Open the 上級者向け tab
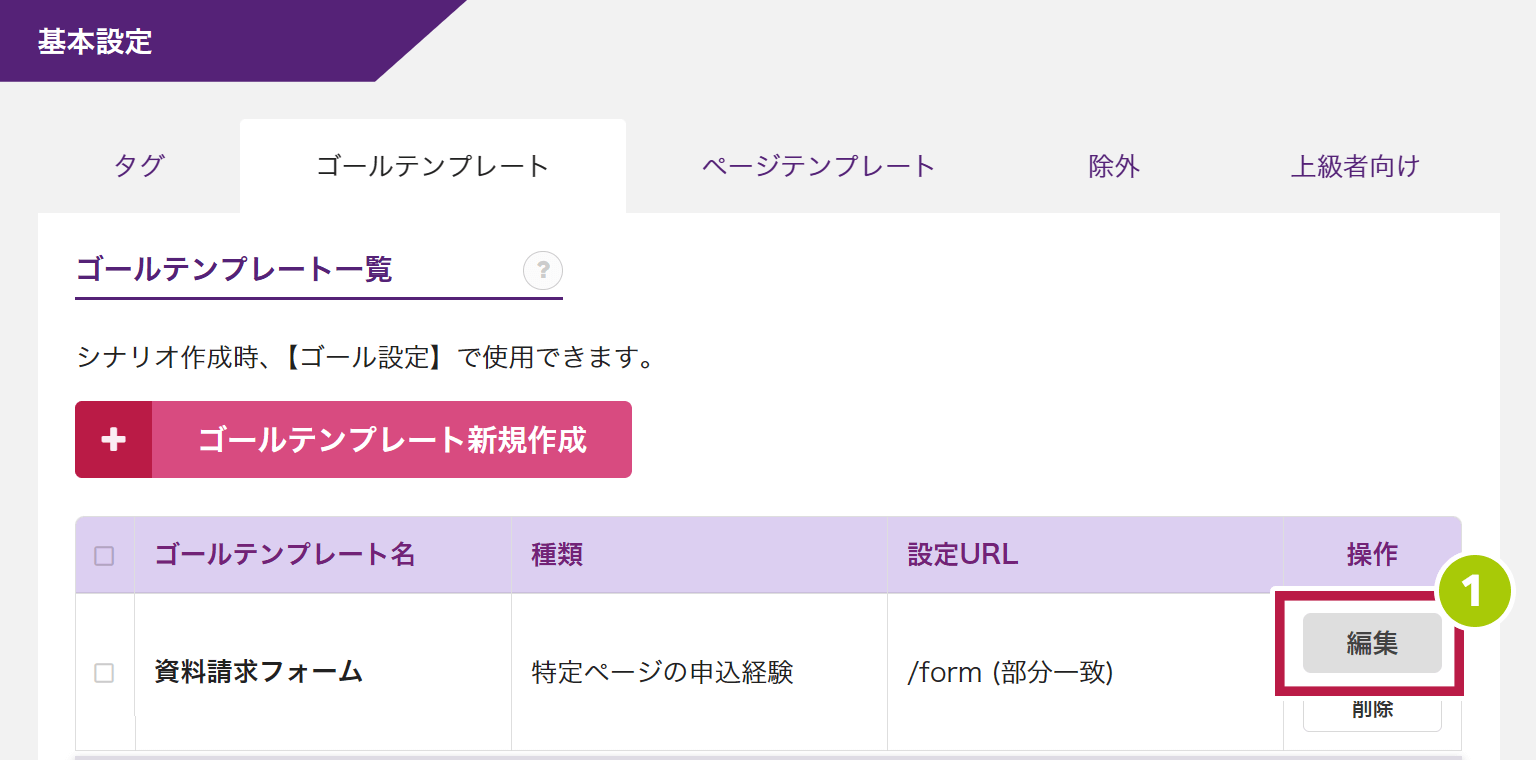The height and width of the screenshot is (760, 1536). 1355,166
